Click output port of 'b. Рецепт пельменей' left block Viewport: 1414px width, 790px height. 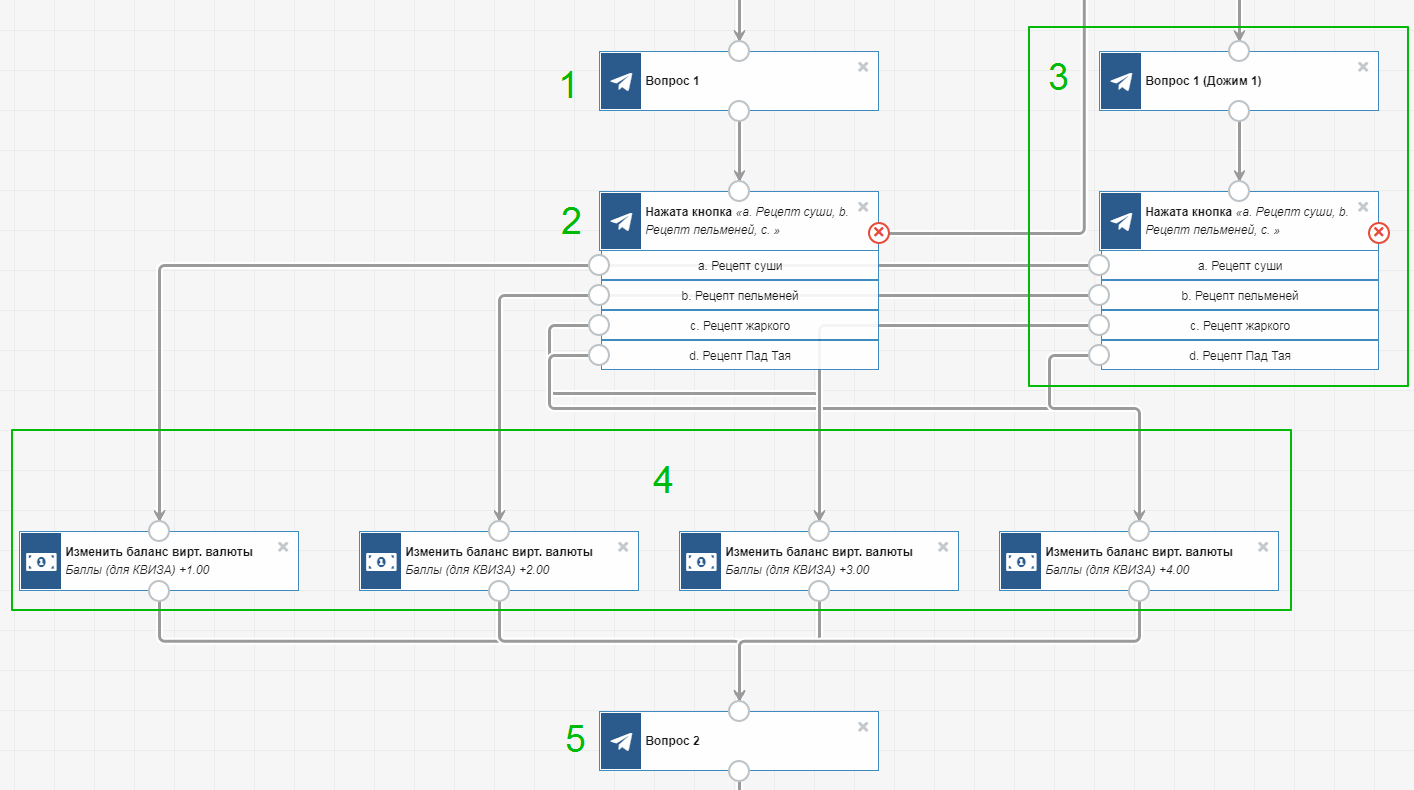point(599,295)
